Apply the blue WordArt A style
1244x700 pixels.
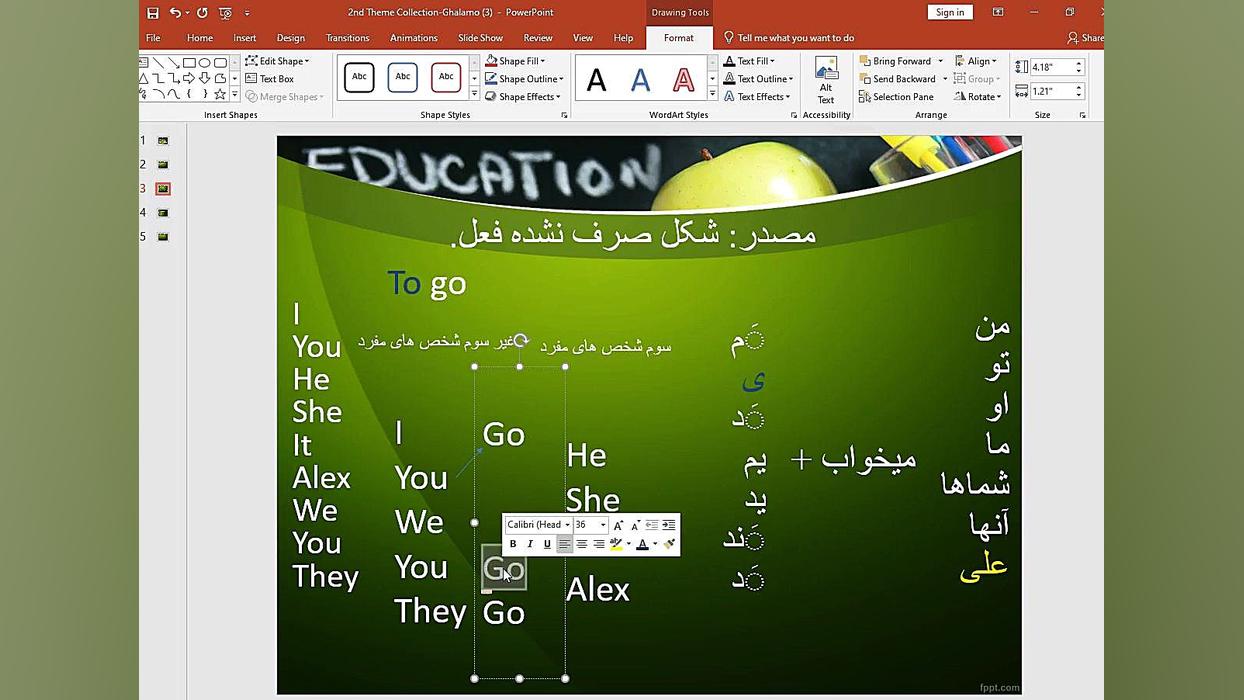640,80
